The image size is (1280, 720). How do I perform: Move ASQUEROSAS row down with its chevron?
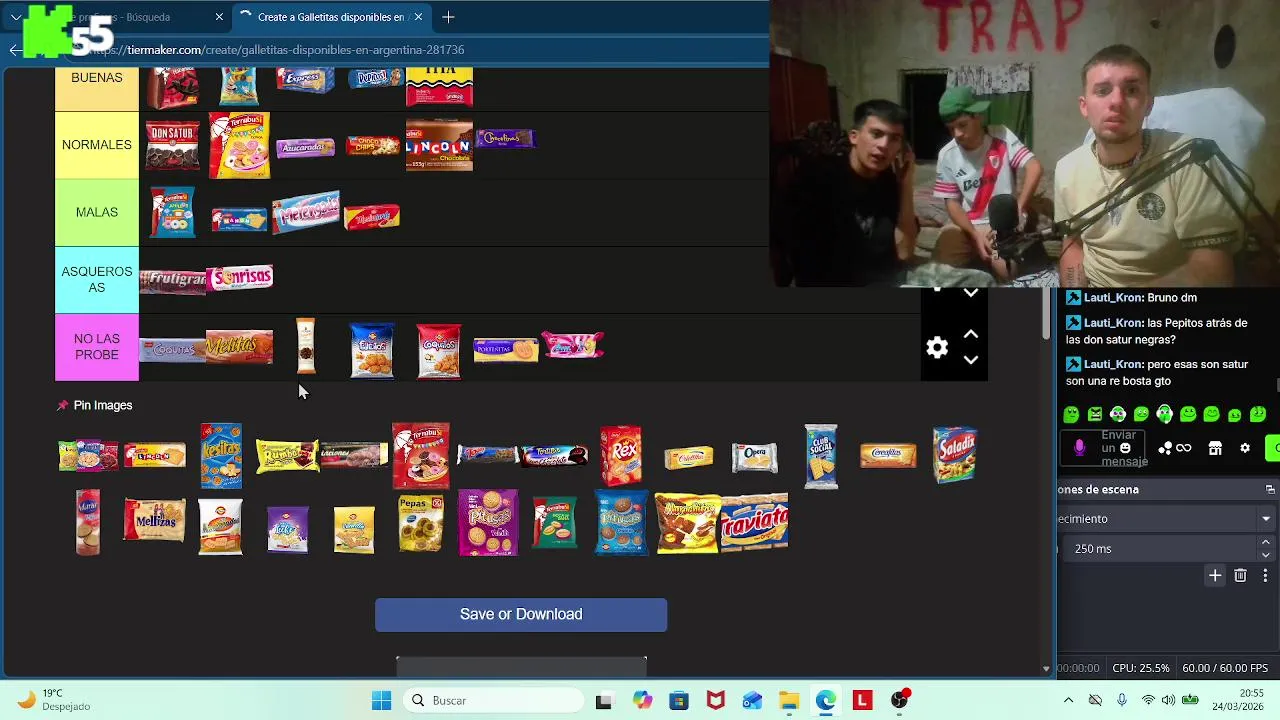click(x=970, y=293)
